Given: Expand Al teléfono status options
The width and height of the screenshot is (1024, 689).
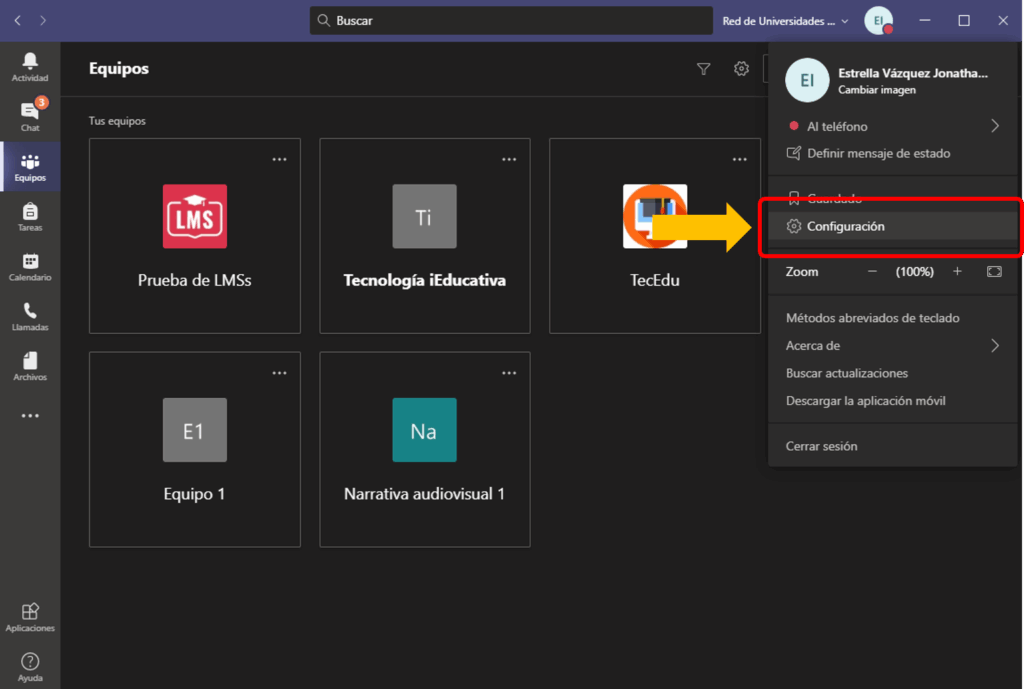Looking at the screenshot, I should tap(994, 126).
